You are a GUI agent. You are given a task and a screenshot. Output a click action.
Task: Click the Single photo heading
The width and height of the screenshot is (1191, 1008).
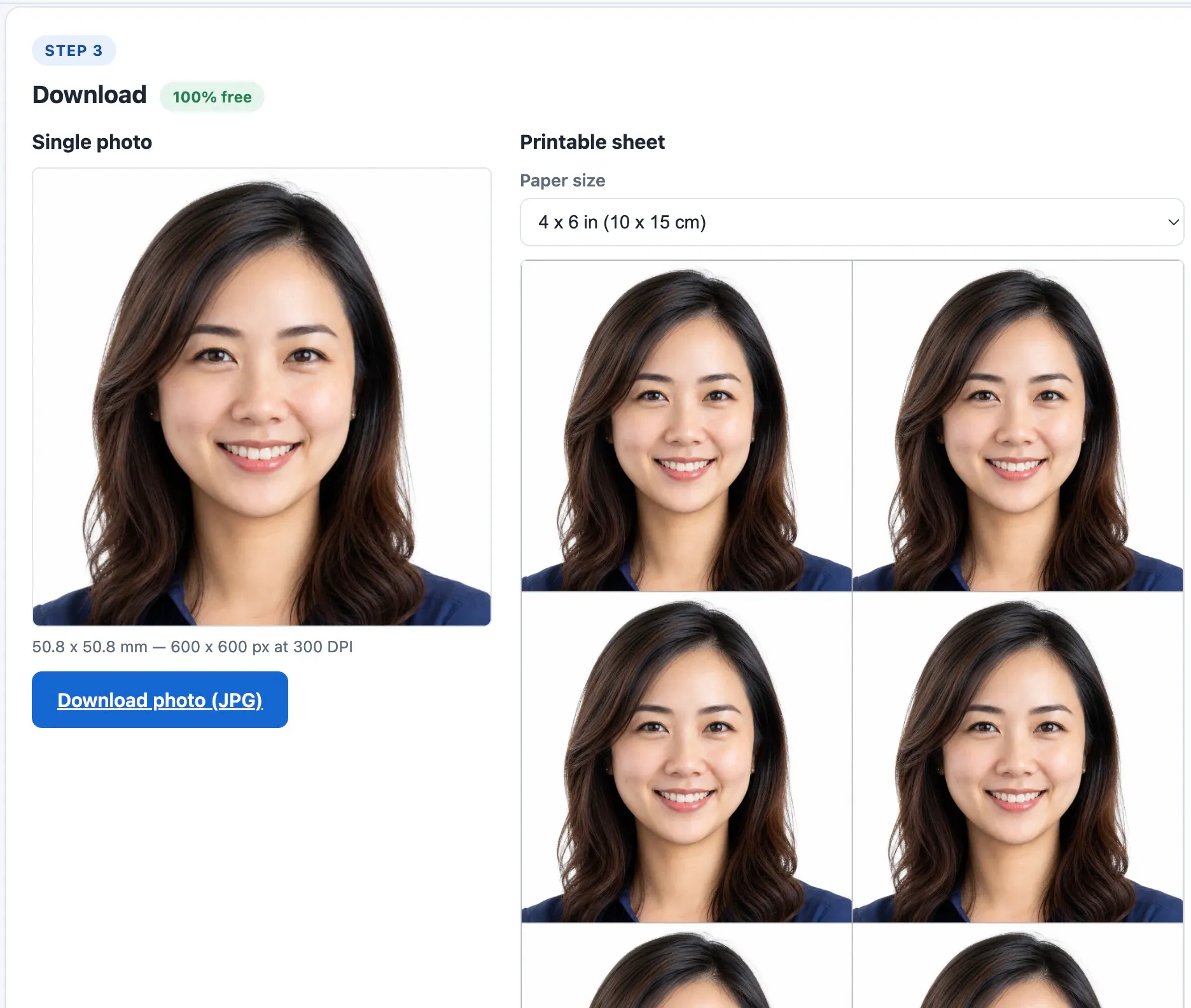pyautogui.click(x=92, y=142)
